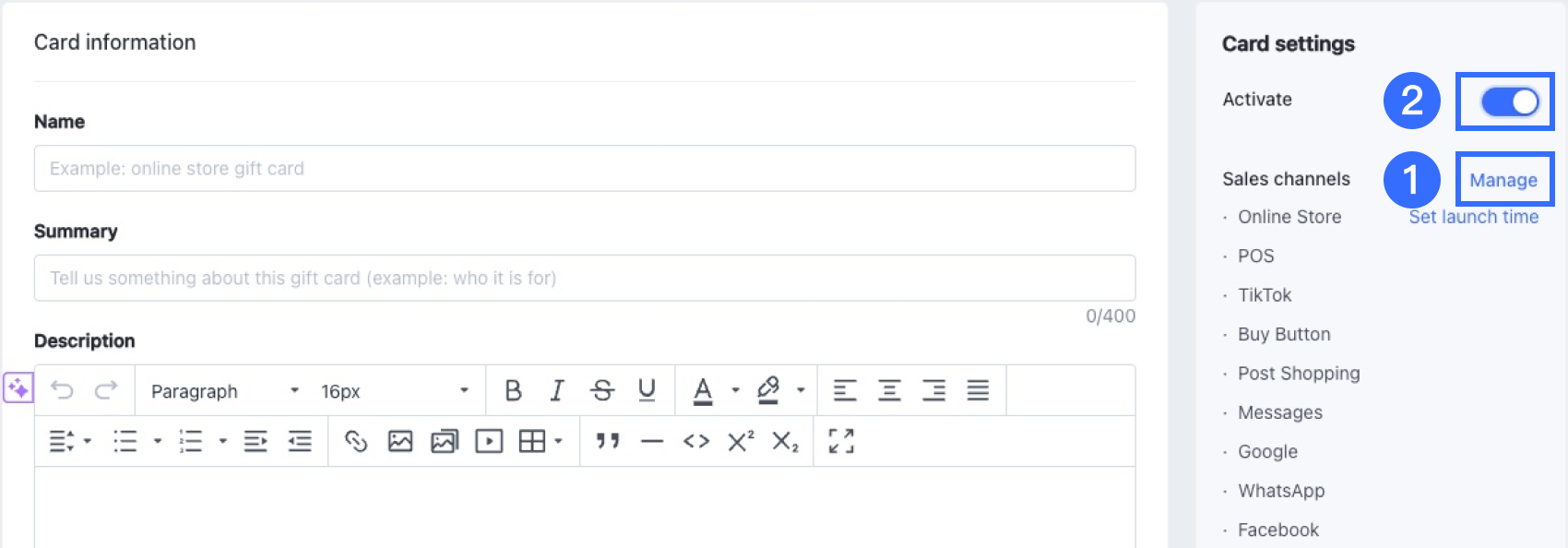Apply strikethrough formatting

(x=602, y=391)
